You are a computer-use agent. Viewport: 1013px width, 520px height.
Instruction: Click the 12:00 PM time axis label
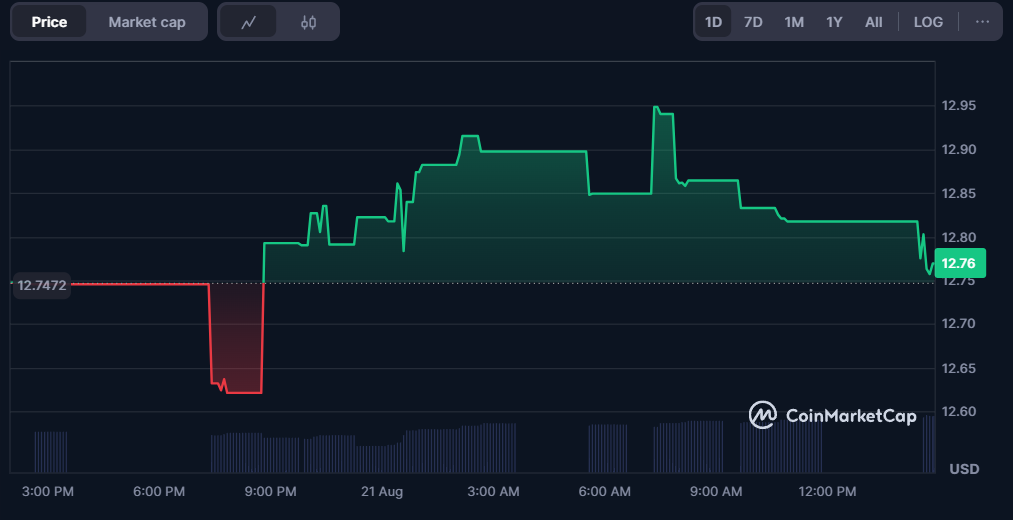[827, 492]
